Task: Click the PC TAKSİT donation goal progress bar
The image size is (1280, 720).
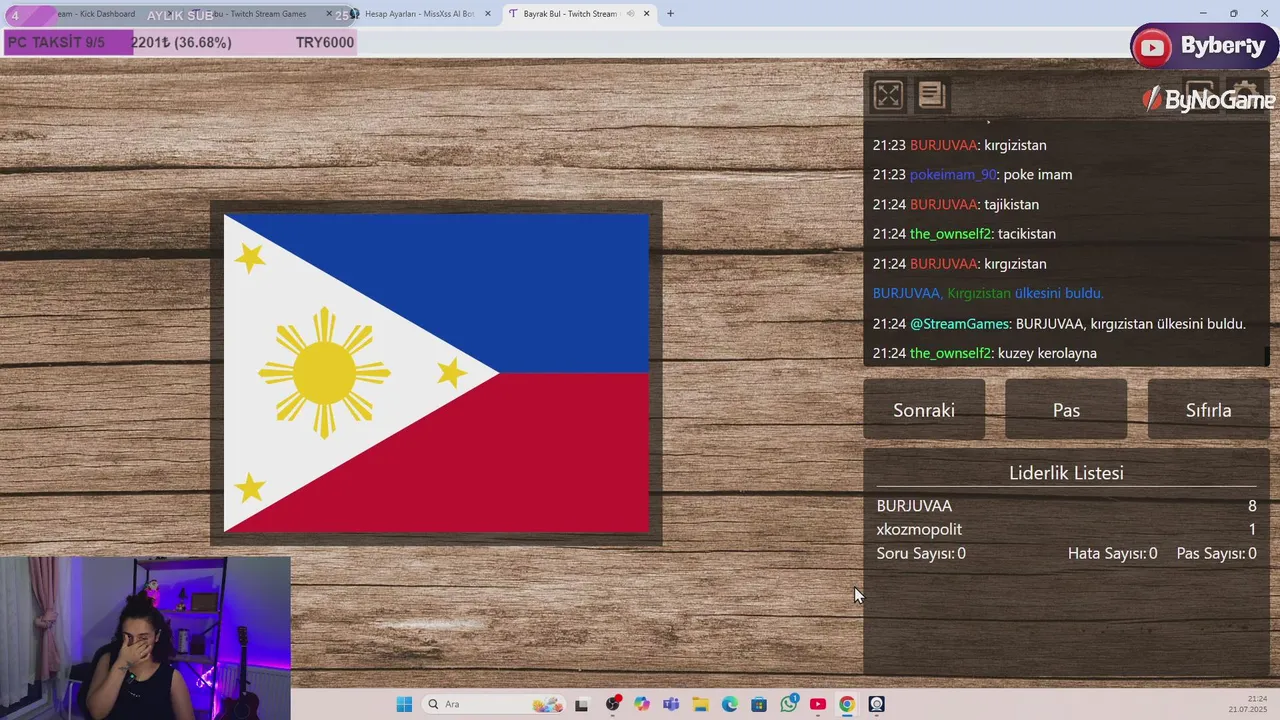Action: click(180, 43)
